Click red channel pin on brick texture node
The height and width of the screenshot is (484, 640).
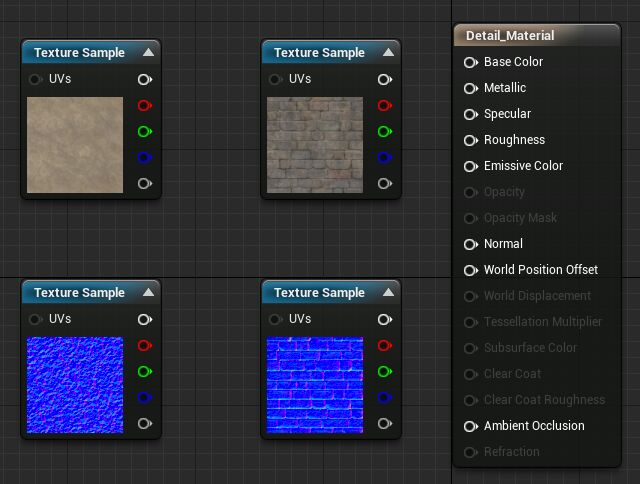385,105
